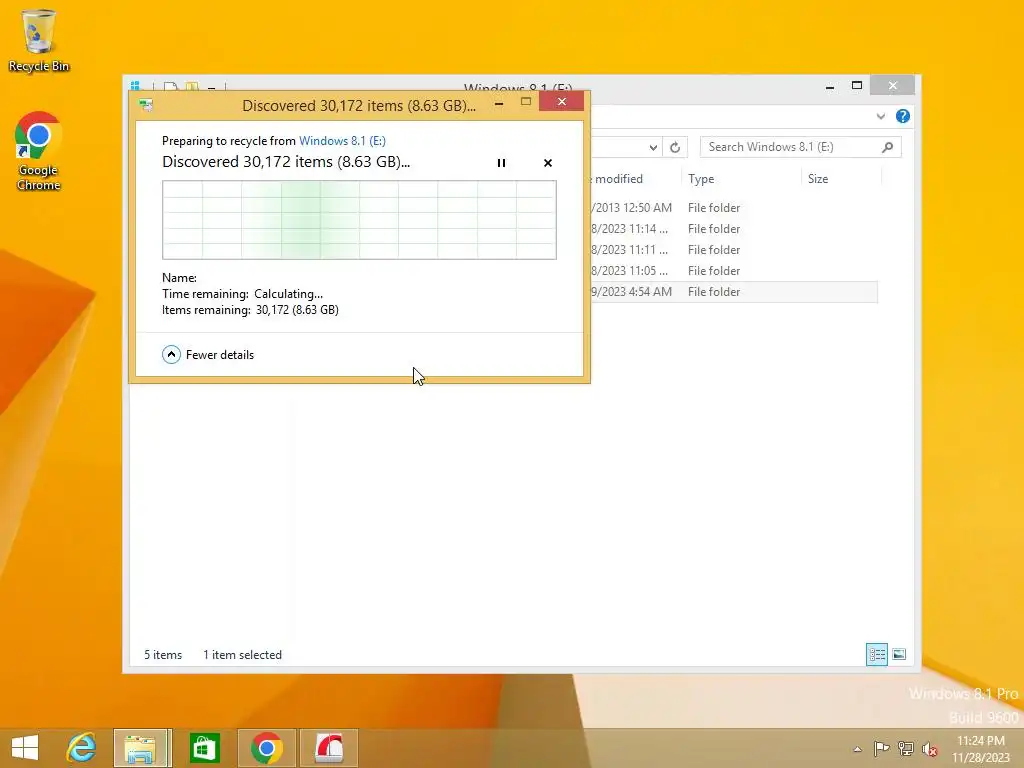Sort by Size column header
This screenshot has height=768, width=1024.
841,178
